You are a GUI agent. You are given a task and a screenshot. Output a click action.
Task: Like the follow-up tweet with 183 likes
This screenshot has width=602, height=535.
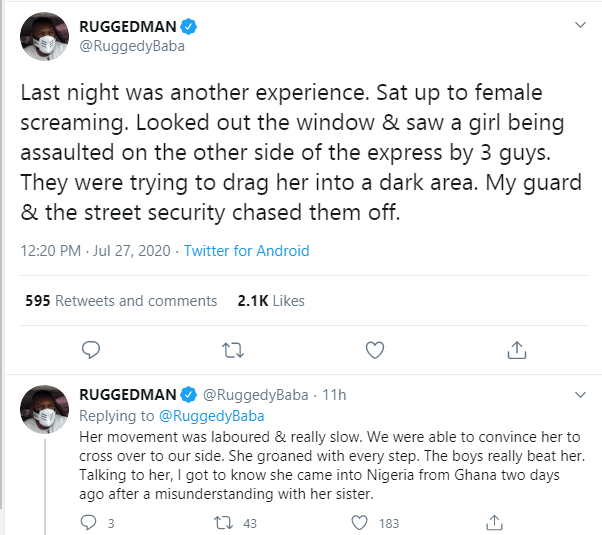coord(360,521)
